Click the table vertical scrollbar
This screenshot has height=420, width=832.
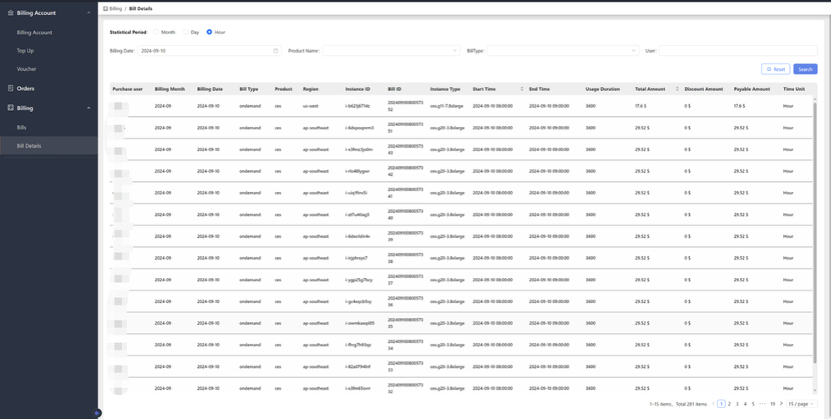pyautogui.click(x=814, y=233)
